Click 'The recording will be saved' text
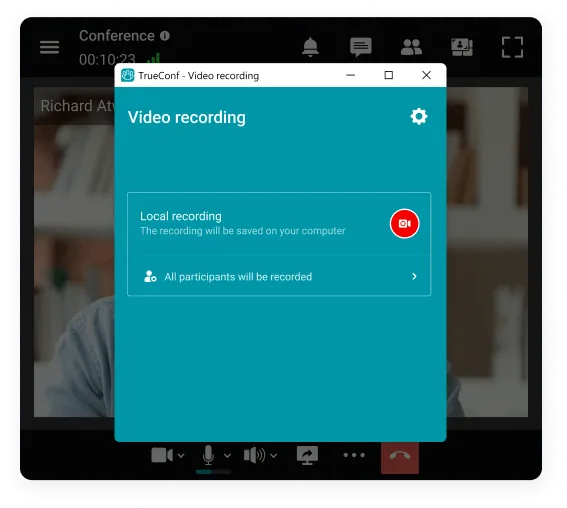 click(x=242, y=231)
